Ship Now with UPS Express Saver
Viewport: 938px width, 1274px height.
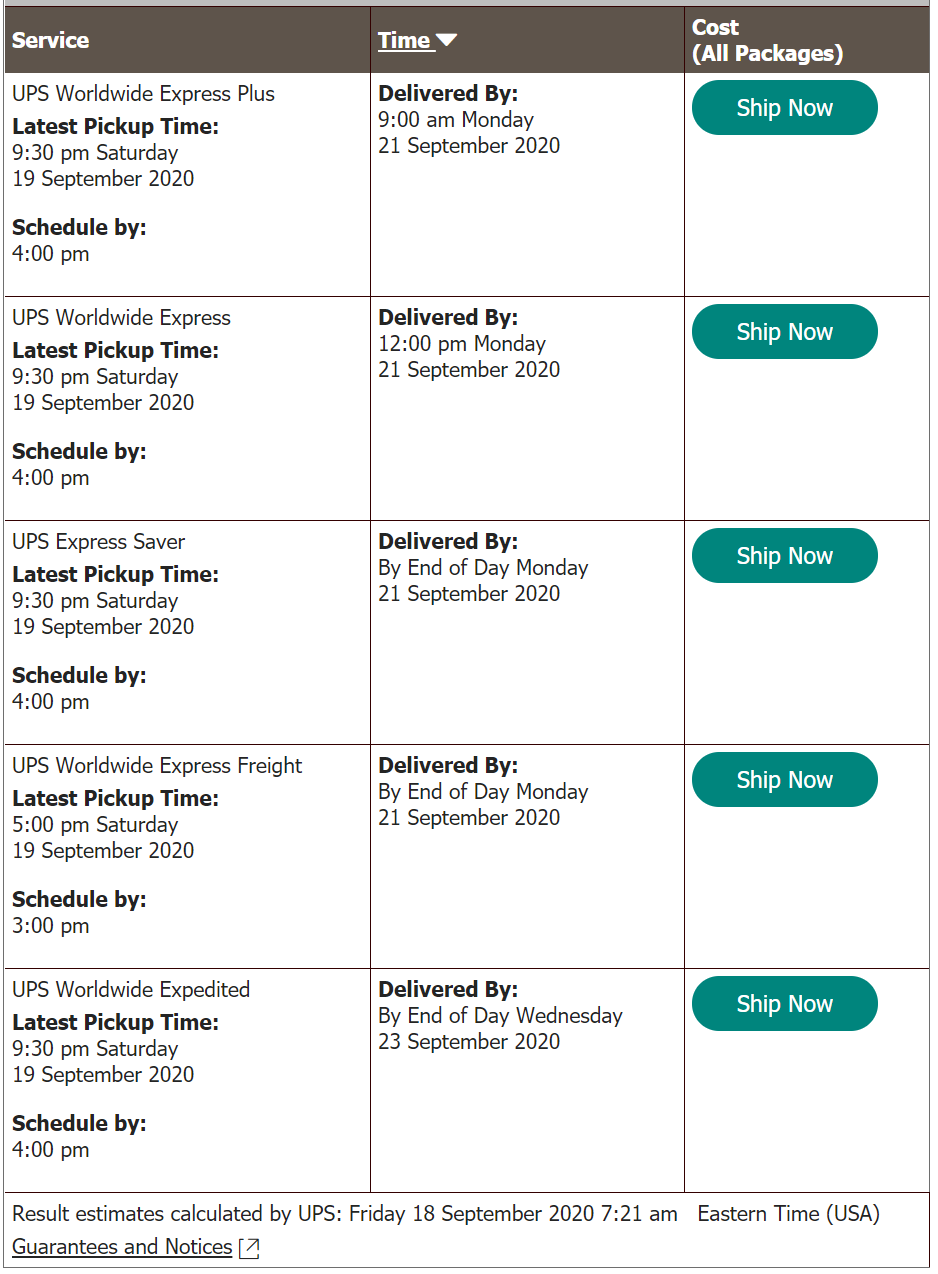click(784, 556)
